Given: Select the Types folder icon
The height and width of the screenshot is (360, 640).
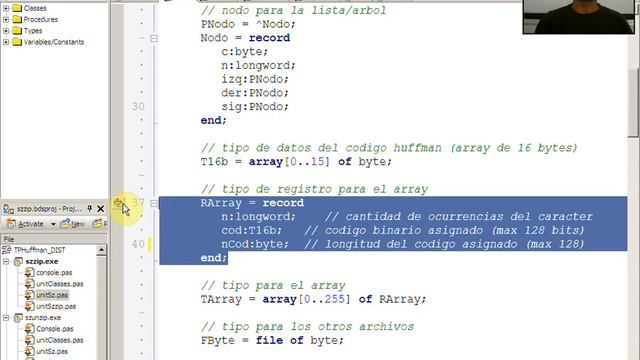Looking at the screenshot, I should coord(17,31).
